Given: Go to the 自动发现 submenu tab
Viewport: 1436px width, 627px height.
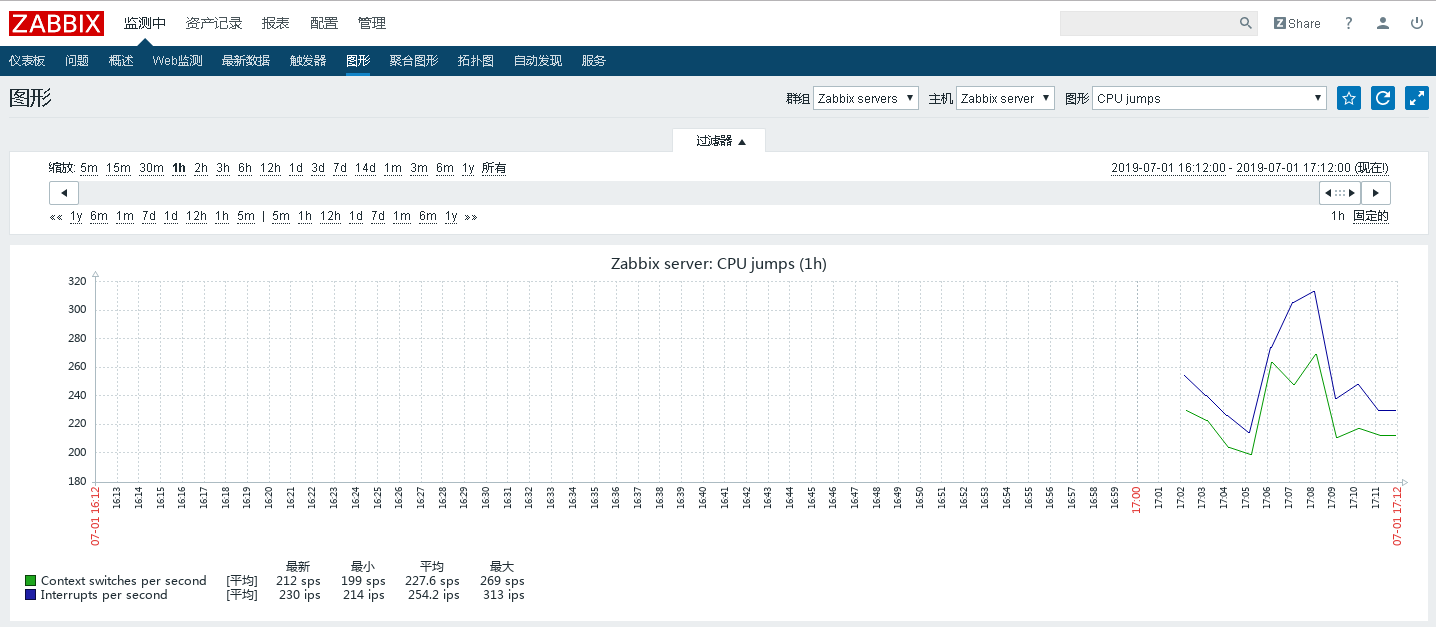Looking at the screenshot, I should 538,61.
